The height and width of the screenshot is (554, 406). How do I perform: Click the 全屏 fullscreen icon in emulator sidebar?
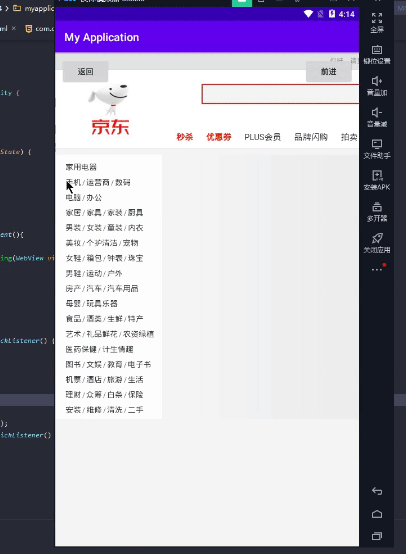pos(377,17)
